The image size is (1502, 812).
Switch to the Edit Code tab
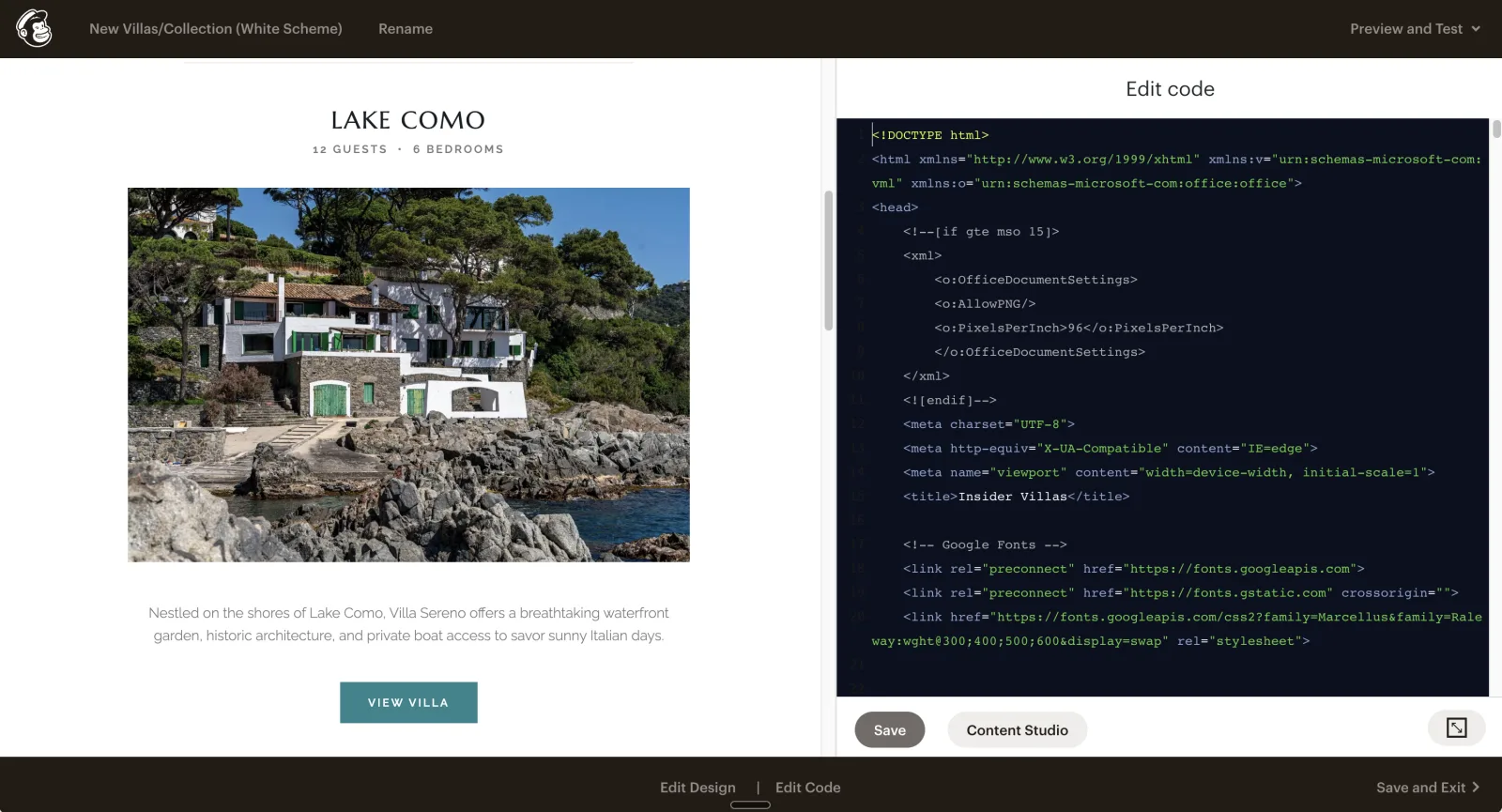[x=807, y=788]
